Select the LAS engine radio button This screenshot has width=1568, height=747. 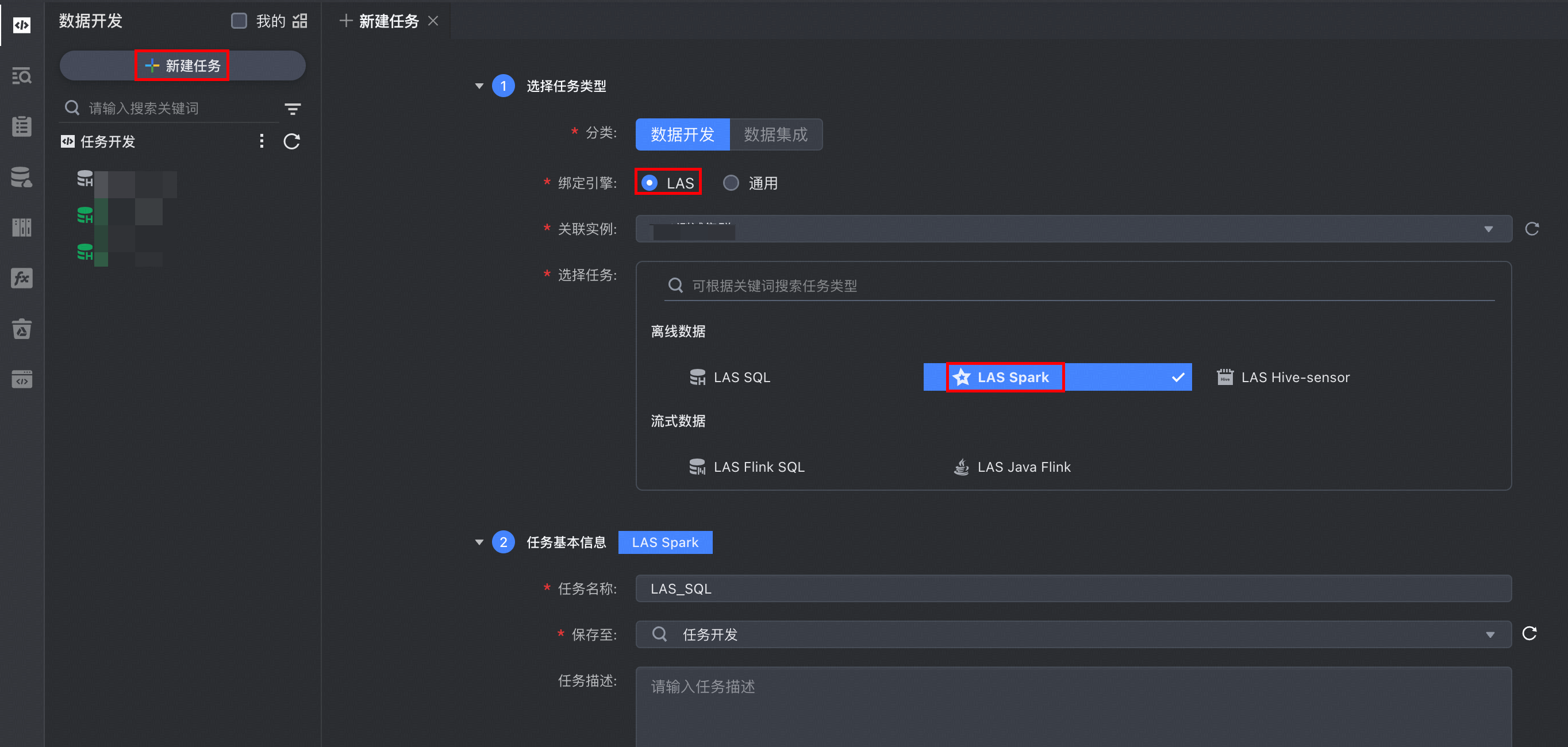coord(650,183)
